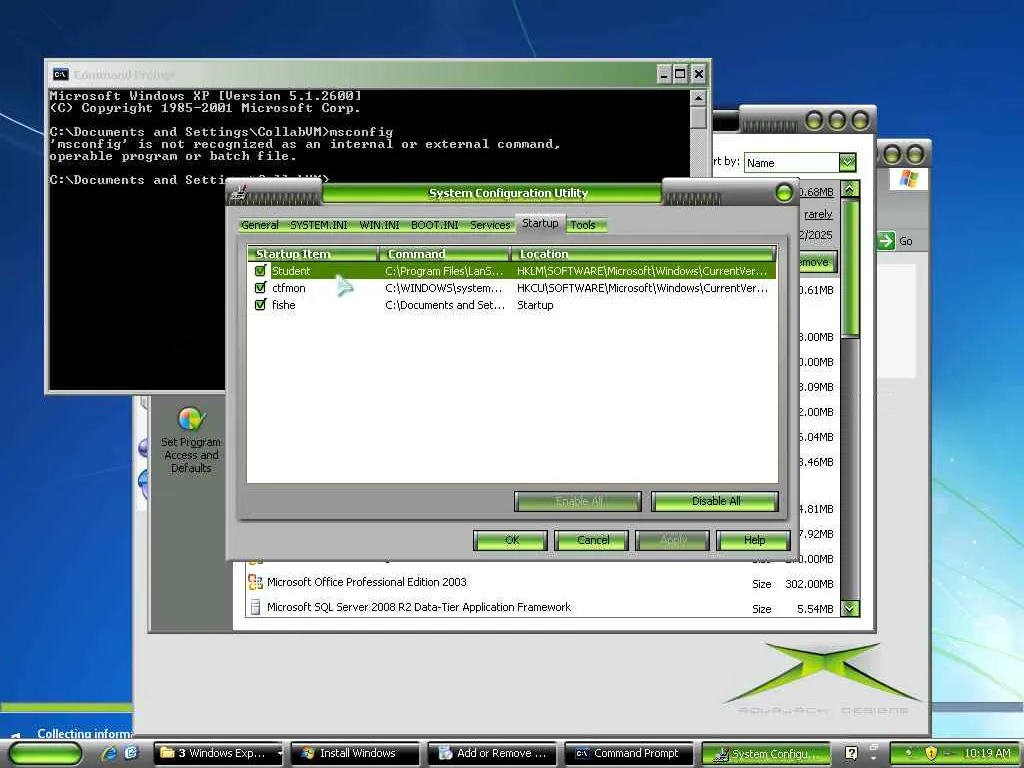The height and width of the screenshot is (768, 1024).
Task: Click the Command Prompt title bar icon
Action: [x=60, y=74]
